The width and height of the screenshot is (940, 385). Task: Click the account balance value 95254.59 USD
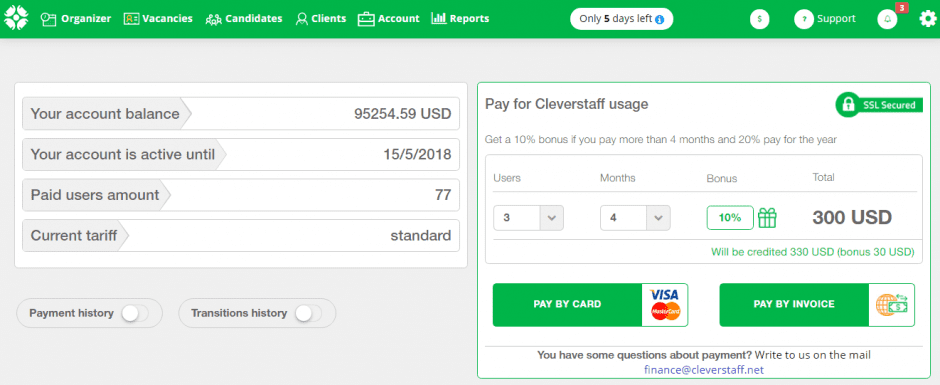[x=402, y=114]
